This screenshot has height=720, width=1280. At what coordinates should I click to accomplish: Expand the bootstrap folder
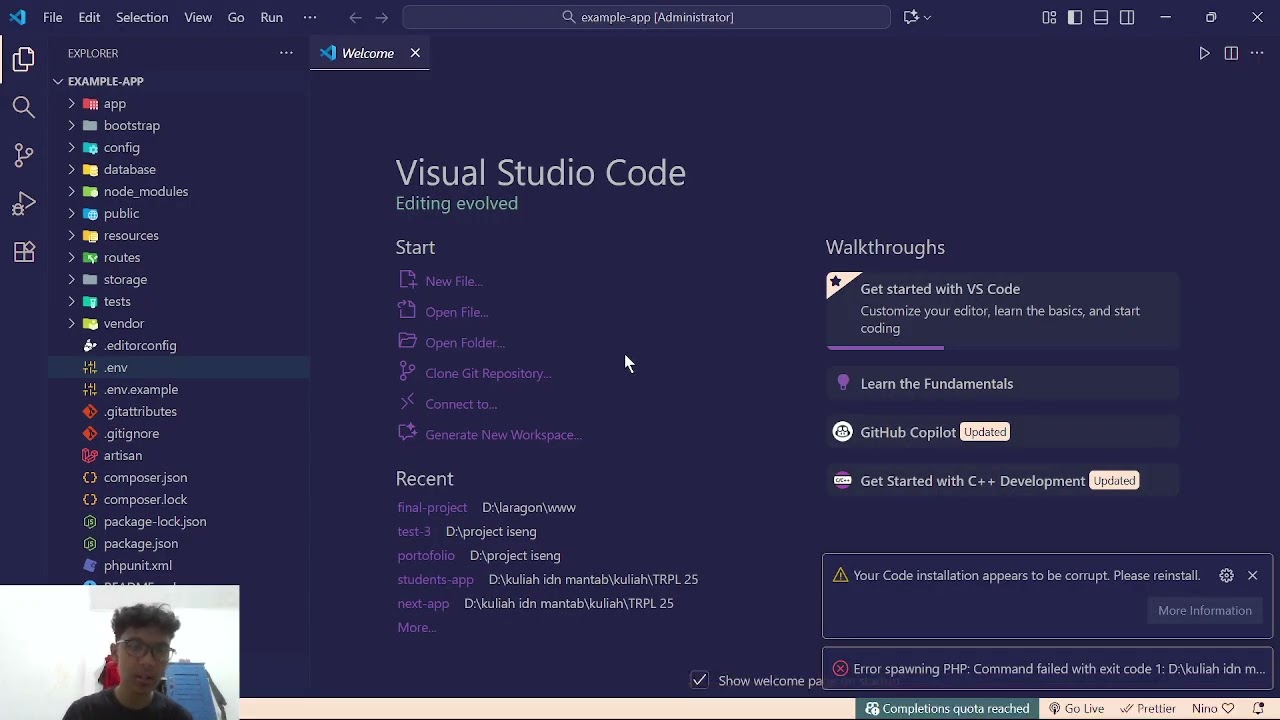(x=72, y=125)
